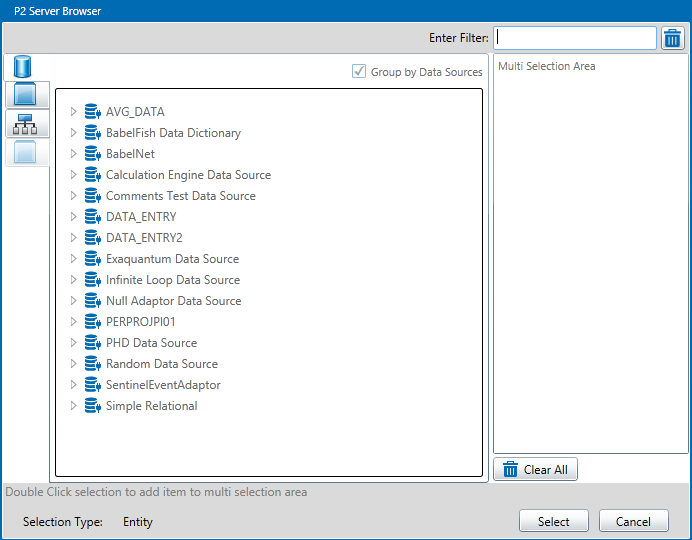Click inside the Enter Filter text field
The image size is (692, 540).
[x=575, y=38]
